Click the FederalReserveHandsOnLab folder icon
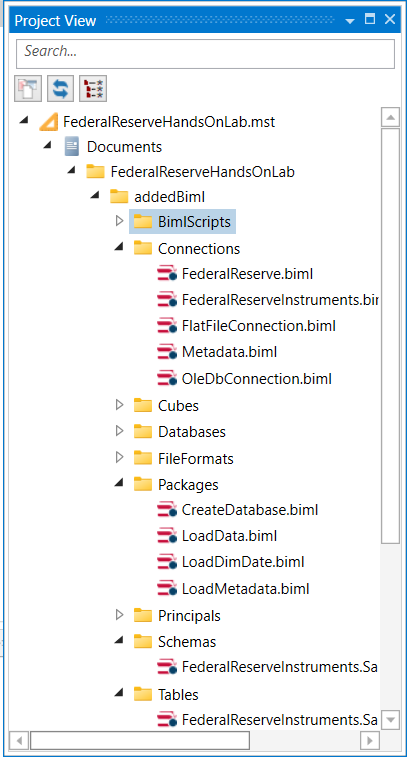Viewport: 407px width, 757px height. pos(96,172)
